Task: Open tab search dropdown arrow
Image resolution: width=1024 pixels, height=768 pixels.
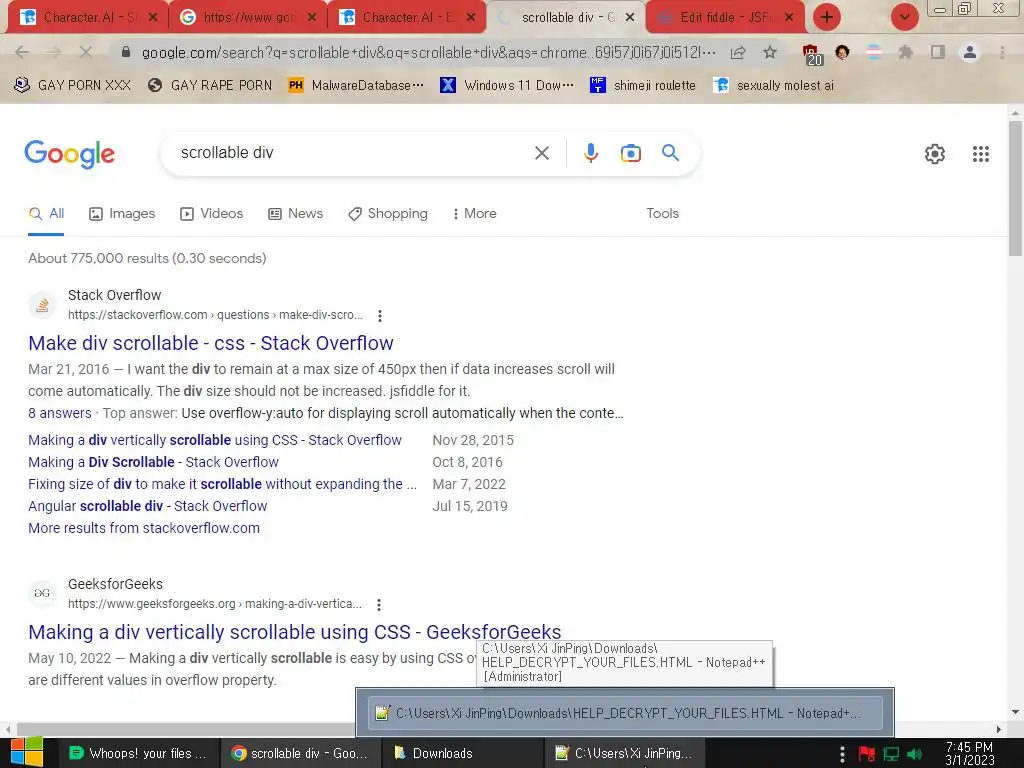Action: pyautogui.click(x=904, y=17)
